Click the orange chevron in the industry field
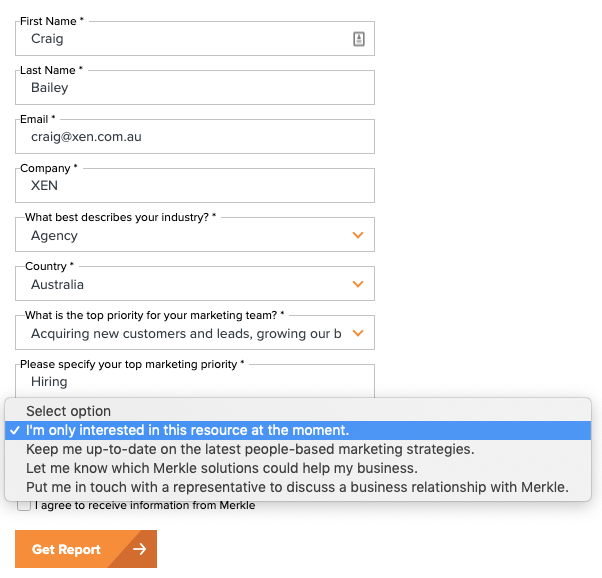Image resolution: width=602 pixels, height=578 pixels. point(358,236)
